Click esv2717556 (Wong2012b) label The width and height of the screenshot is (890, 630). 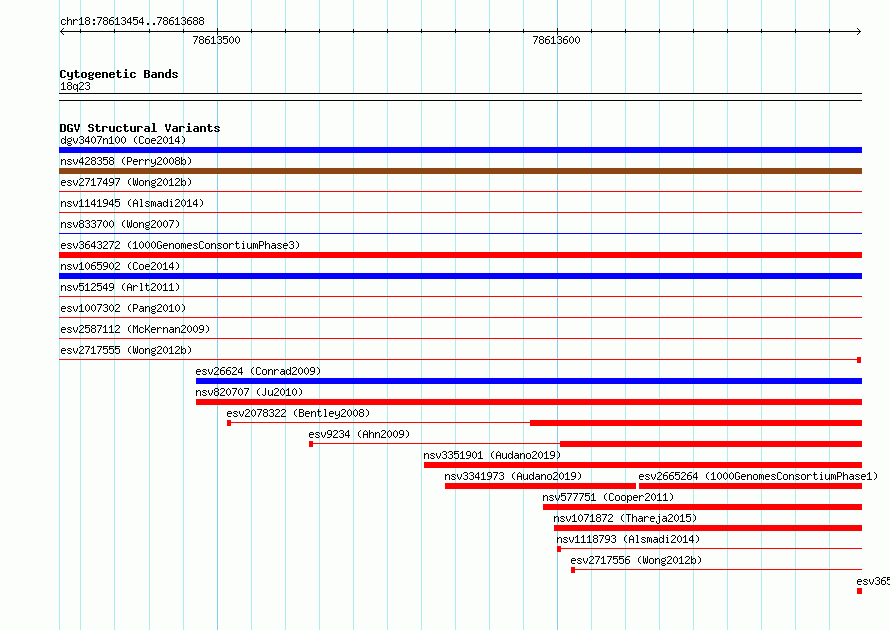tap(636, 560)
